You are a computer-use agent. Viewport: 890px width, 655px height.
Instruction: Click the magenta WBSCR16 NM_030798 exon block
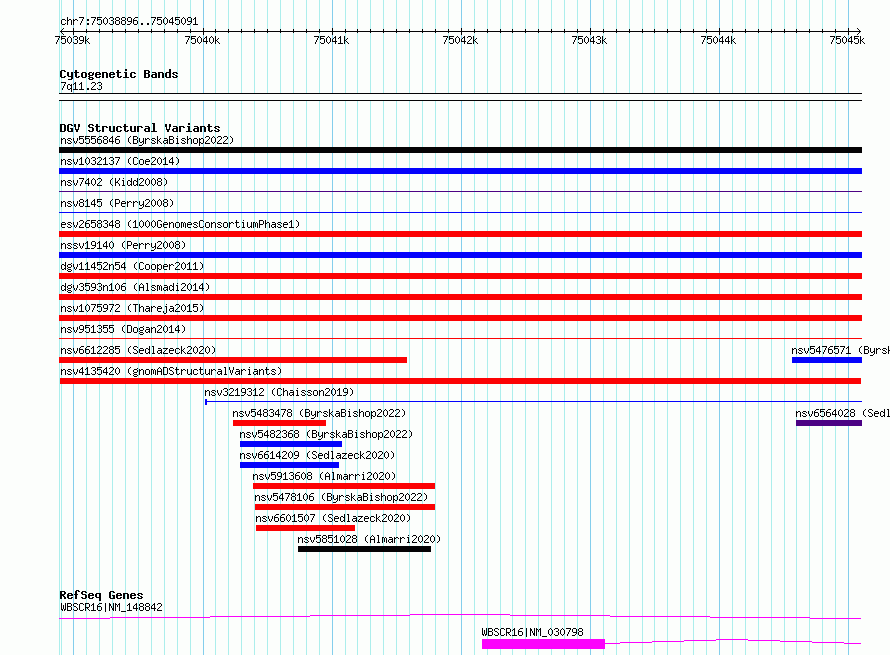pos(543,644)
